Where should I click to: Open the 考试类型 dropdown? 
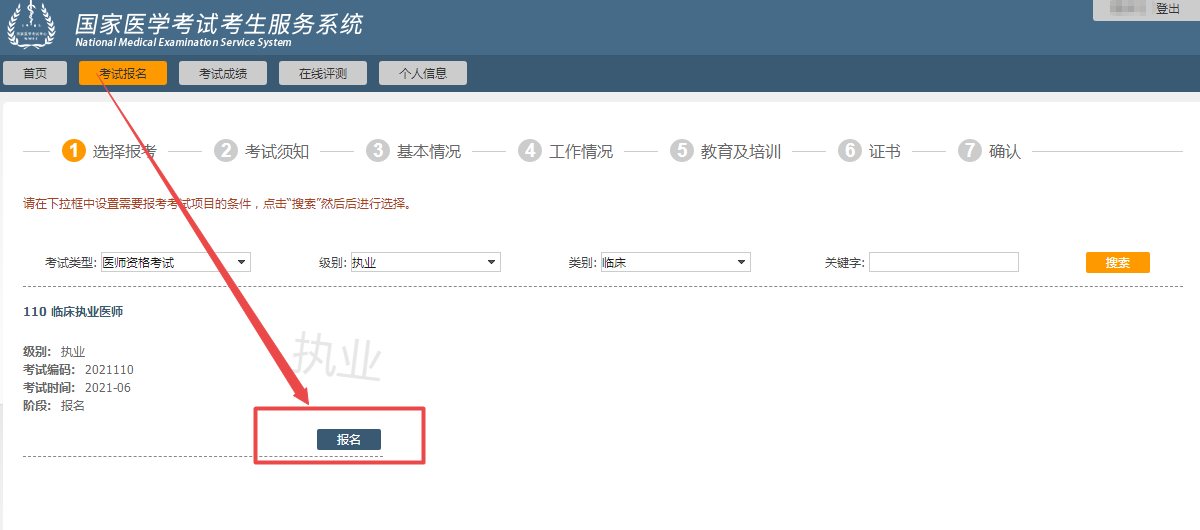(175, 263)
